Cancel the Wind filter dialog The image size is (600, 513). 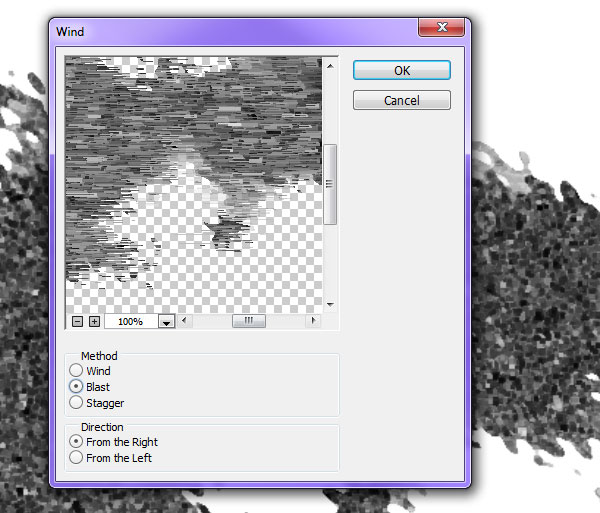pyautogui.click(x=402, y=100)
